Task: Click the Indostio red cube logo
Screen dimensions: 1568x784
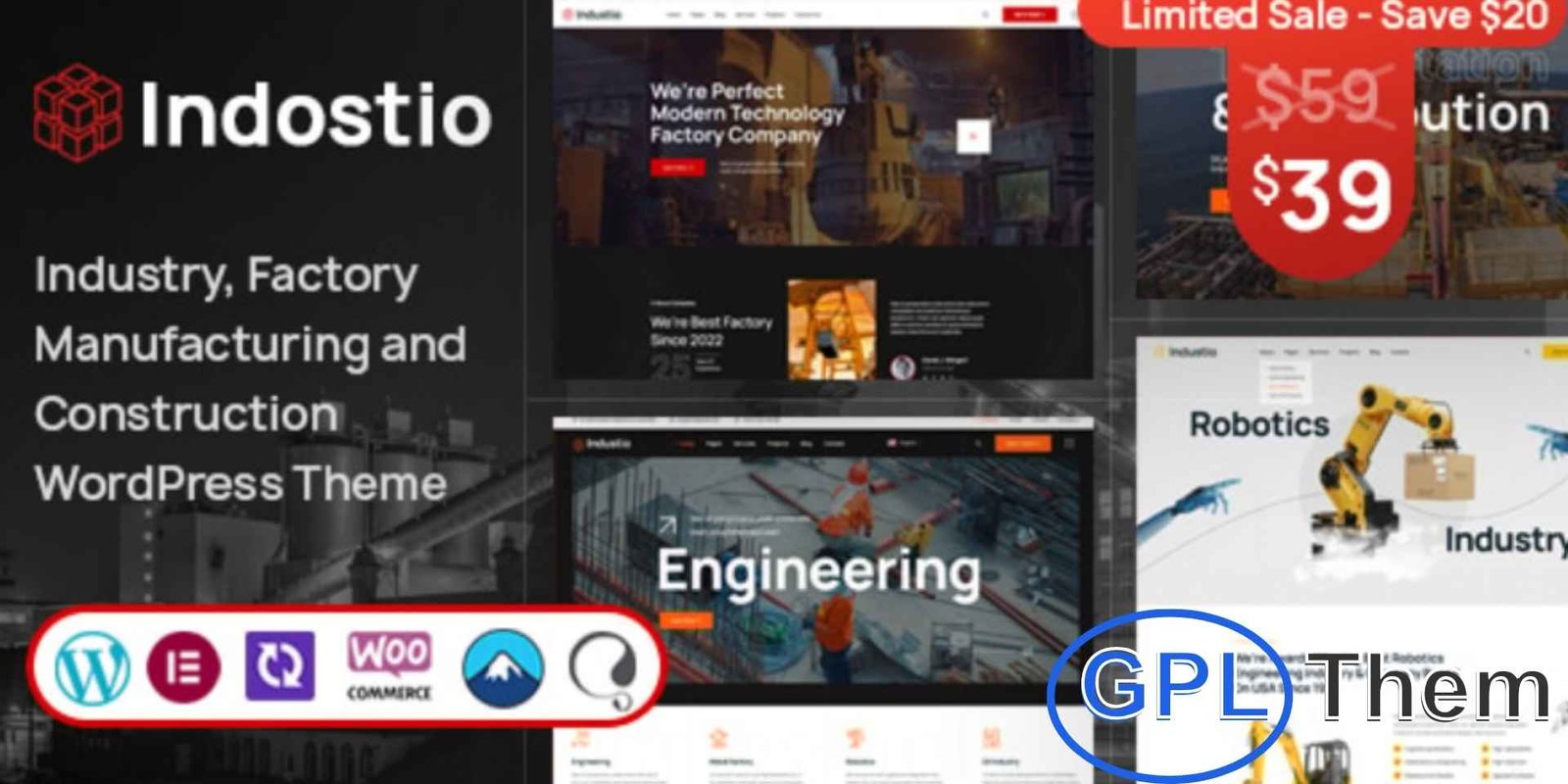Action: [77, 113]
